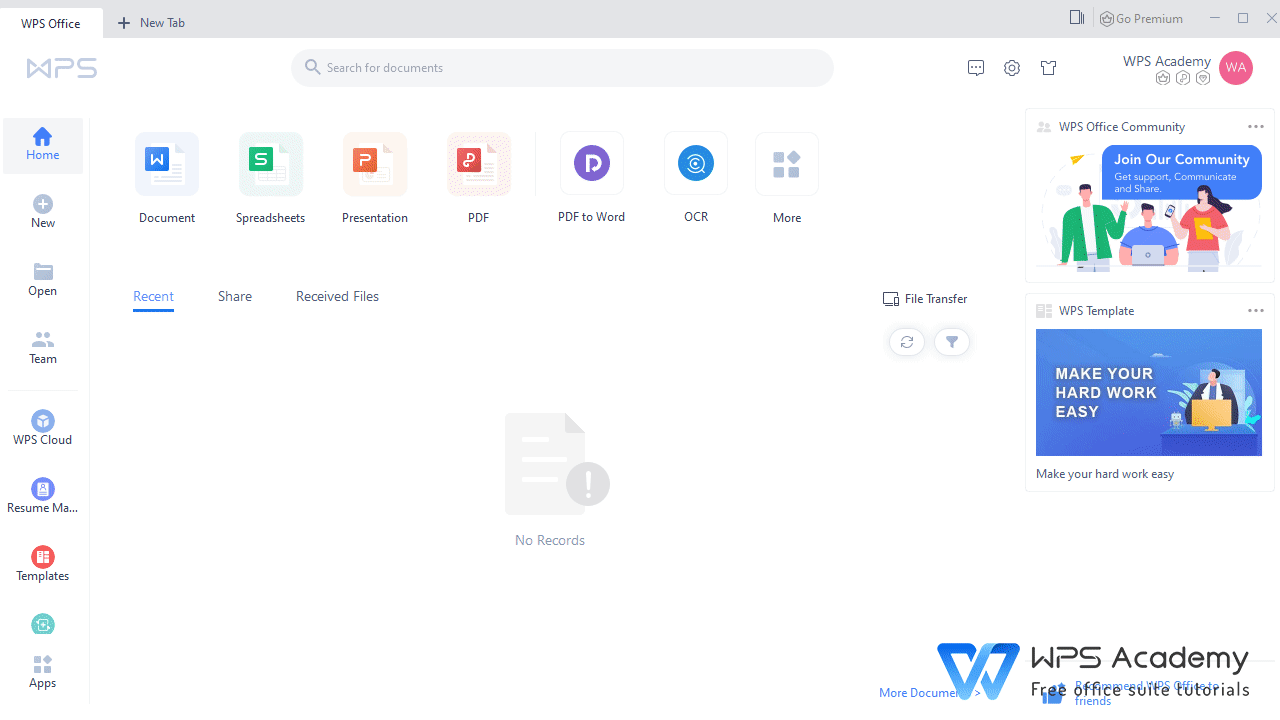Screen dimensions: 1280x720
Task: Open the WPS Template card menu
Action: tap(1255, 310)
